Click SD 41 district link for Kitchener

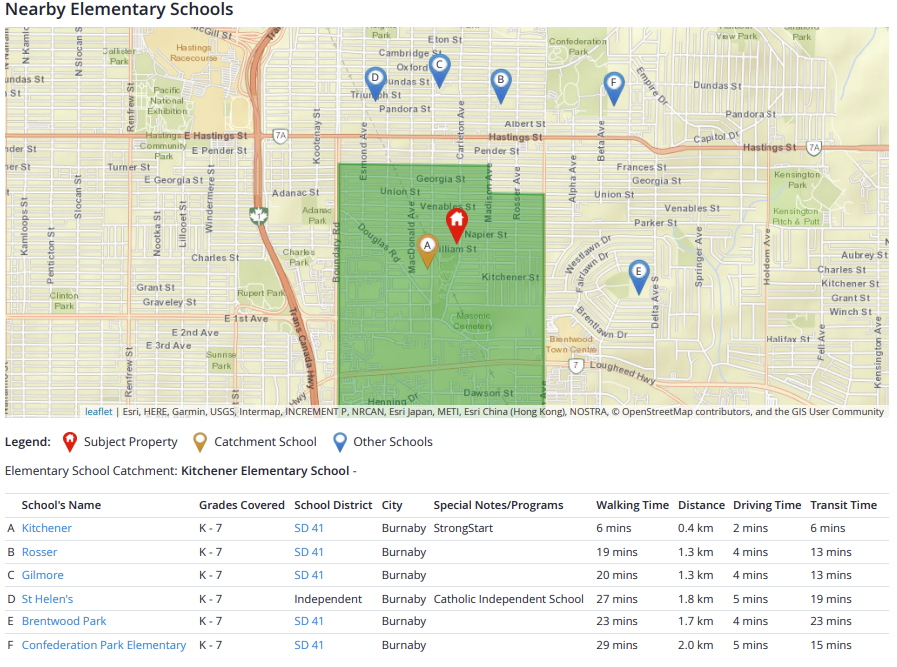(x=309, y=528)
